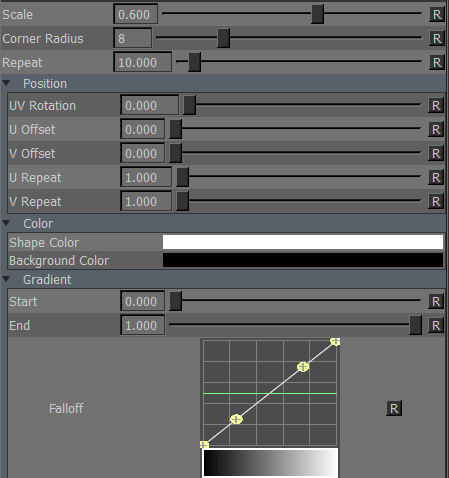This screenshot has height=478, width=449.
Task: Click the gradient Start value field
Action: tap(143, 301)
